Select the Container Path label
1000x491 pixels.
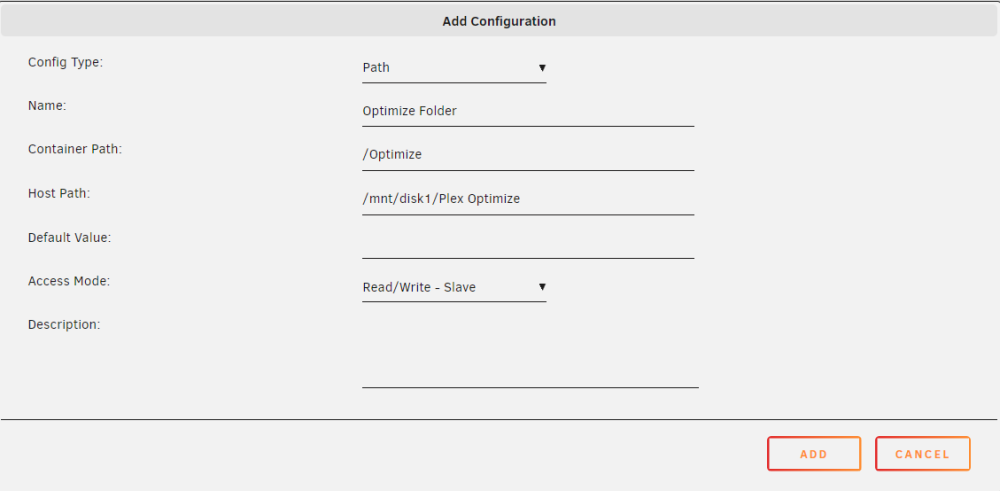[75, 149]
